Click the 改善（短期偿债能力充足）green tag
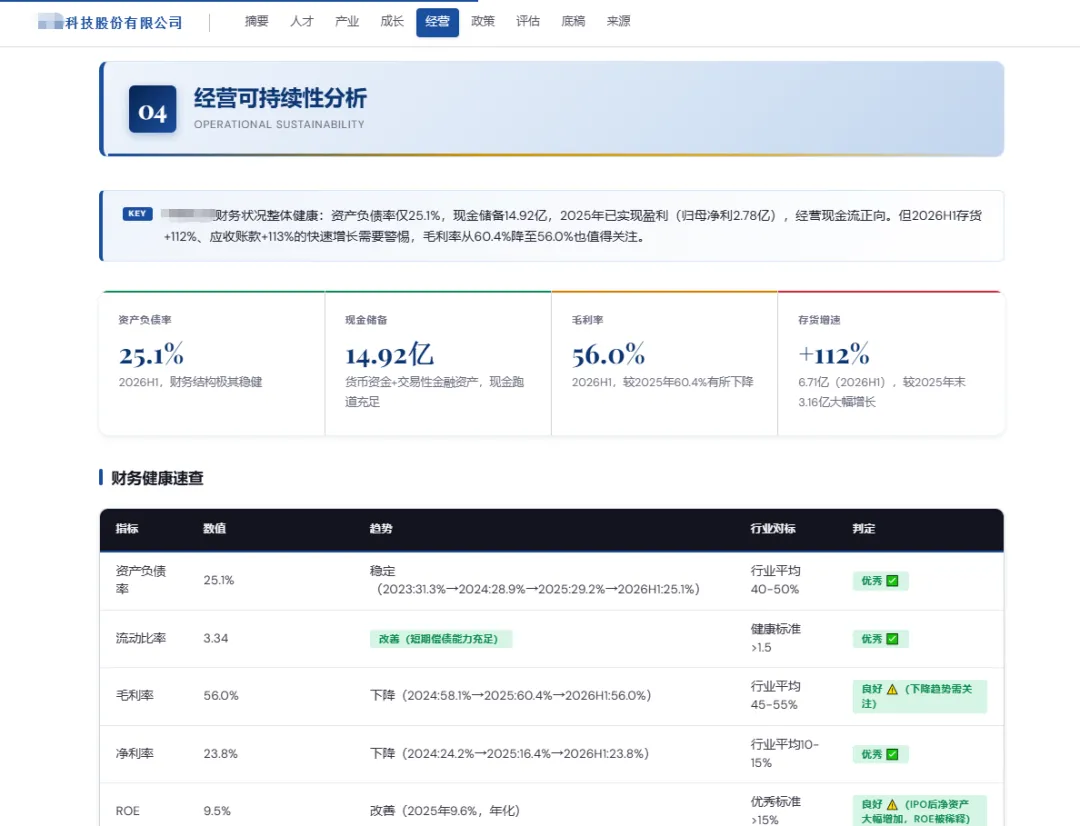Screen dimensions: 1080x826 [x=441, y=639]
